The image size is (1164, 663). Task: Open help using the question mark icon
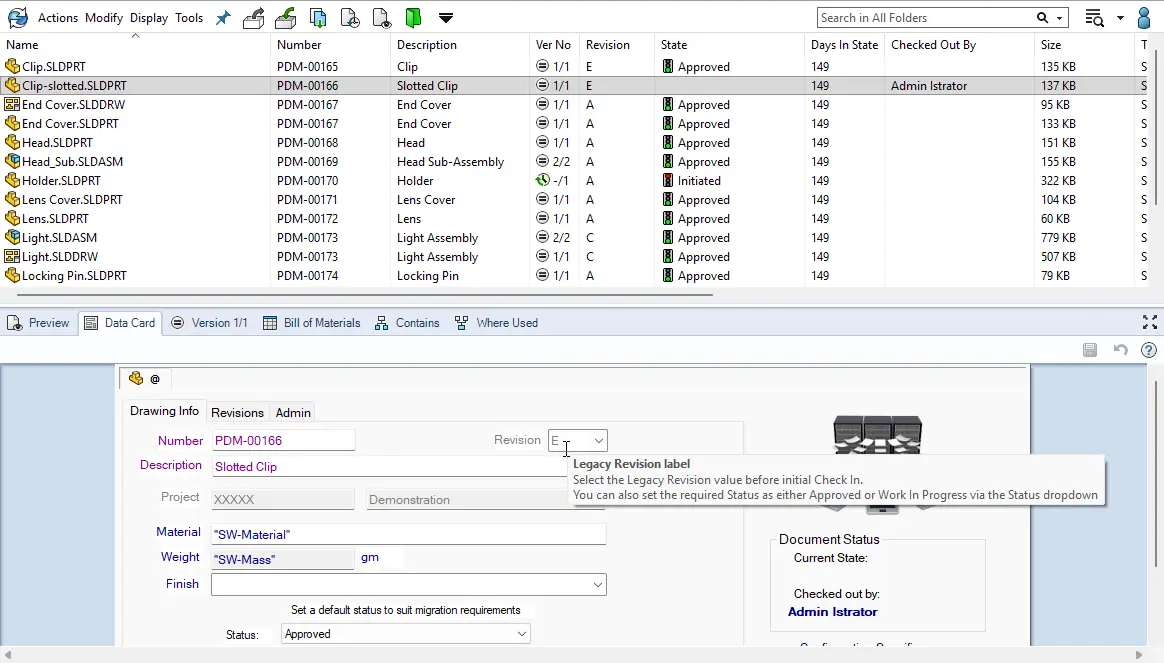[1148, 350]
